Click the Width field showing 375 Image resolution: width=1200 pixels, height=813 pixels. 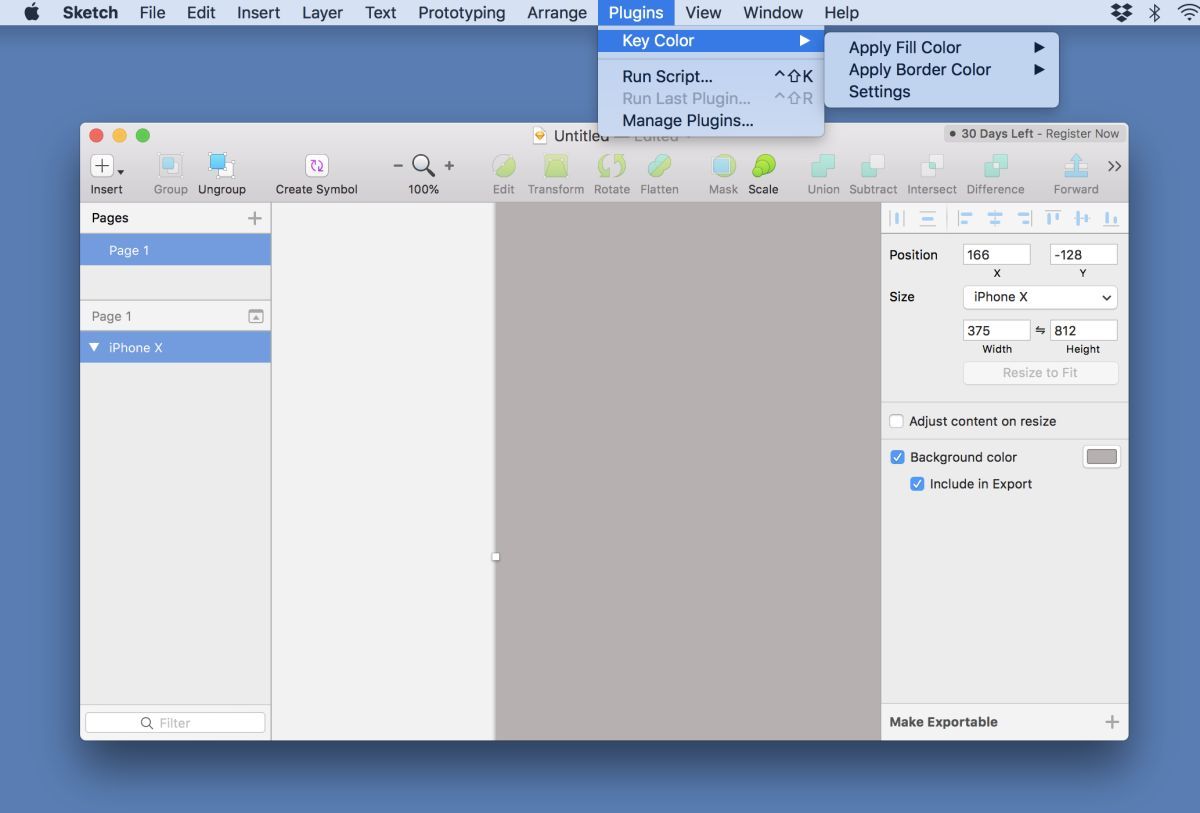pyautogui.click(x=996, y=330)
